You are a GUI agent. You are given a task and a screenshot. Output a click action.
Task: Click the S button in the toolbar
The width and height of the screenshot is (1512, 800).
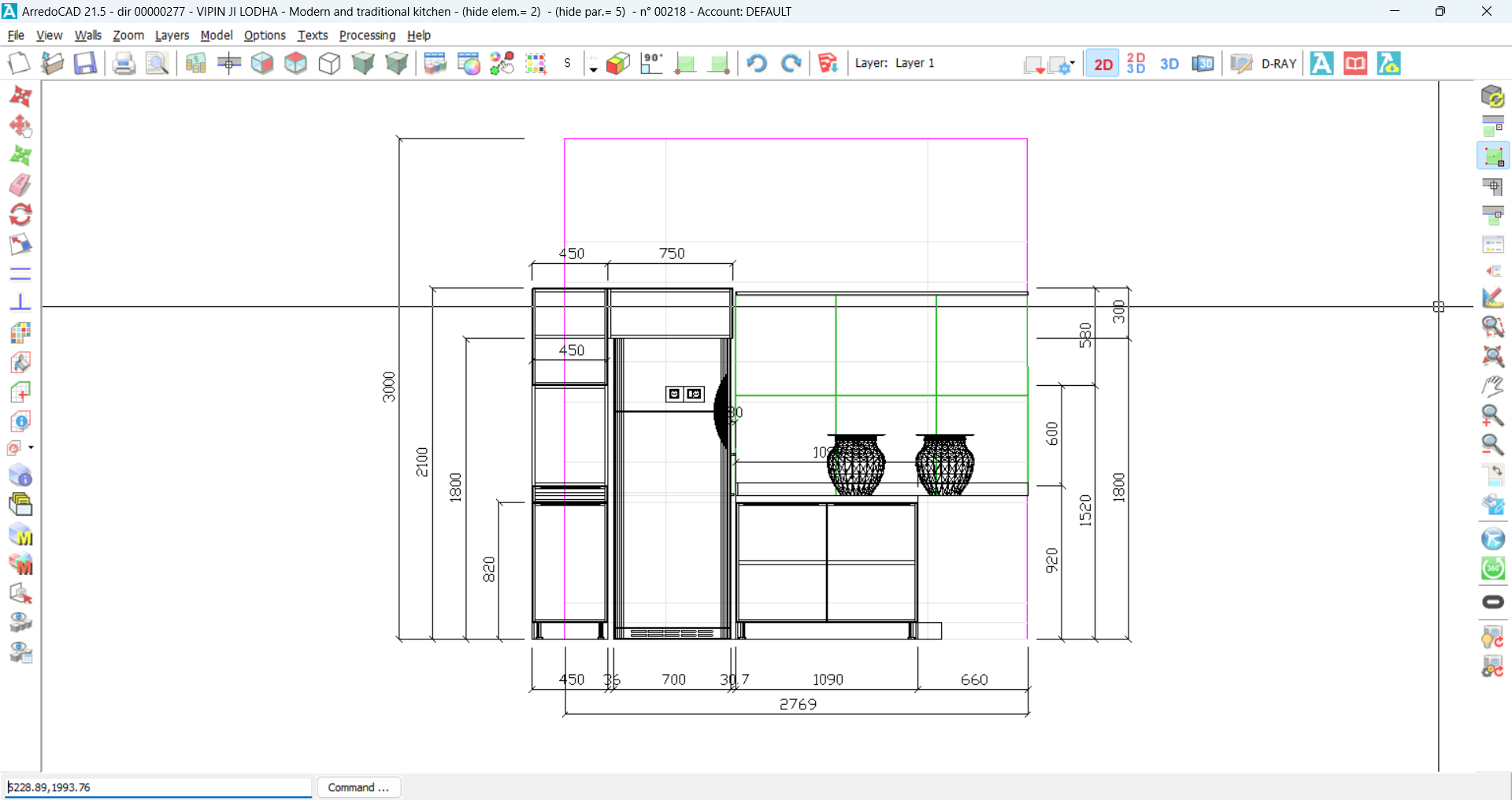(567, 63)
